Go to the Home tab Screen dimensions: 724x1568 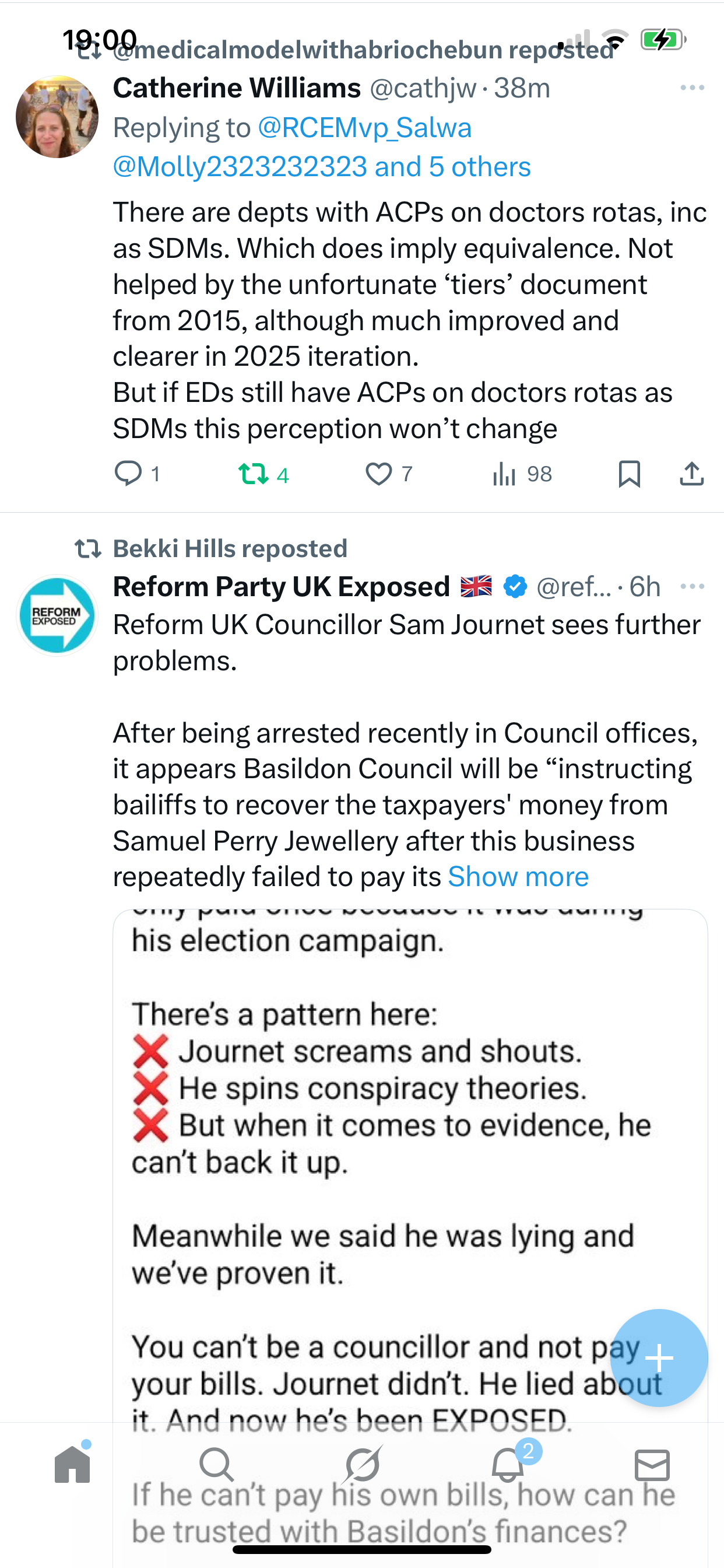click(72, 1465)
